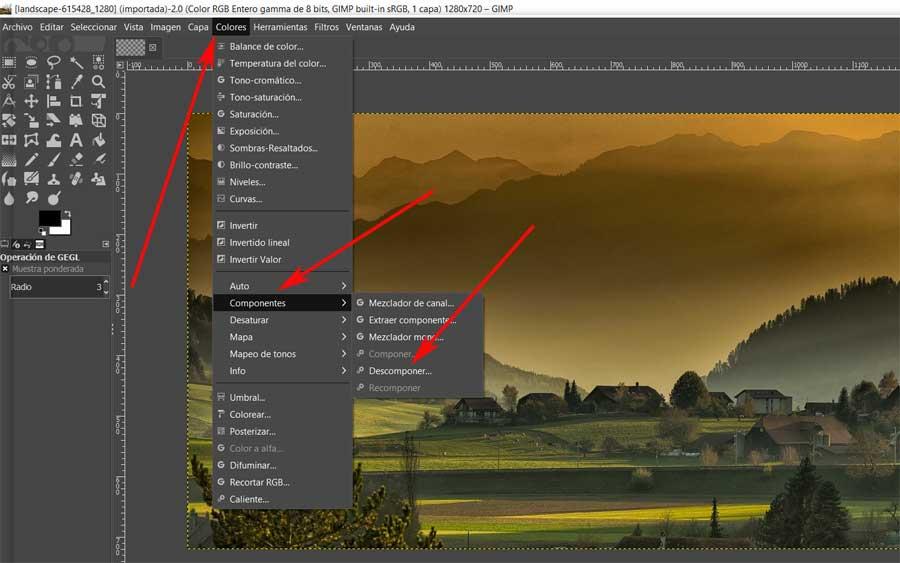Select the Paths tool
Screen dimensions: 900x563
[53, 81]
